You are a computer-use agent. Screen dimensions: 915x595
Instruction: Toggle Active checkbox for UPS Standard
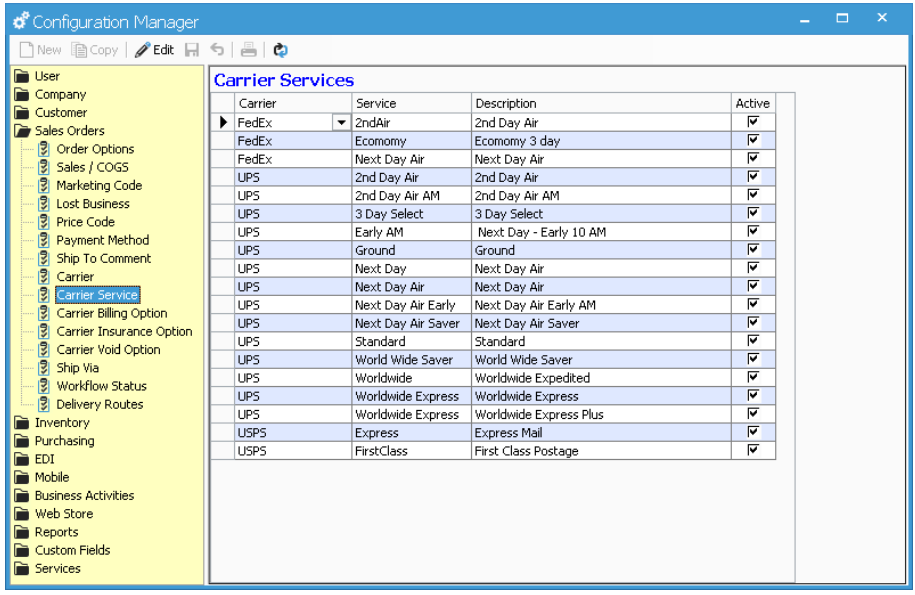(x=753, y=340)
